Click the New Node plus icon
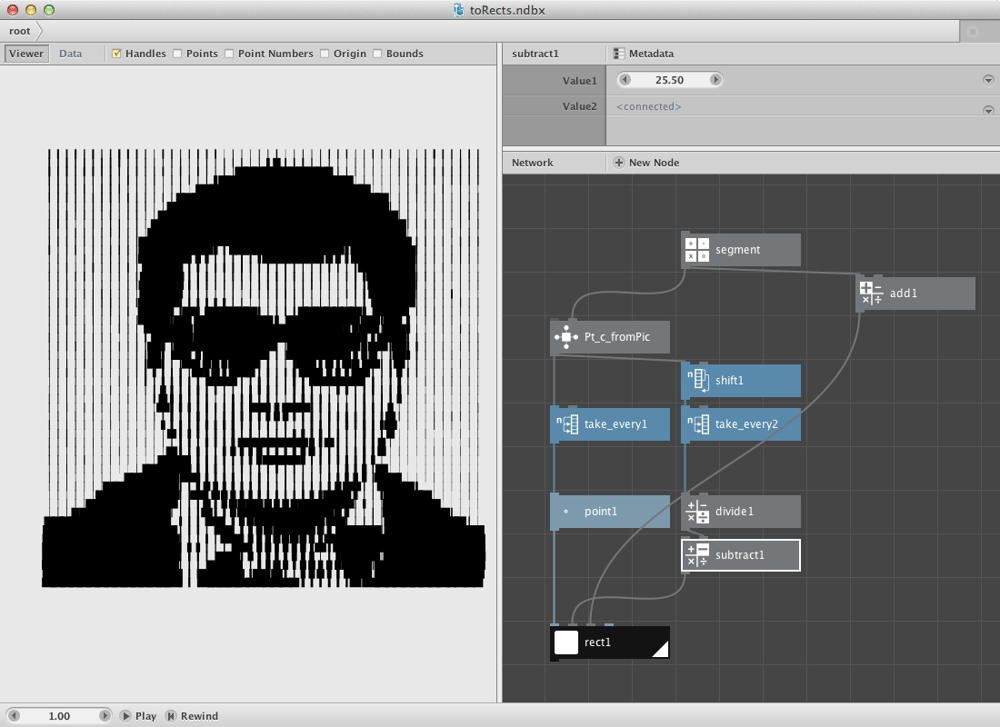Viewport: 1000px width, 727px height. tap(619, 163)
